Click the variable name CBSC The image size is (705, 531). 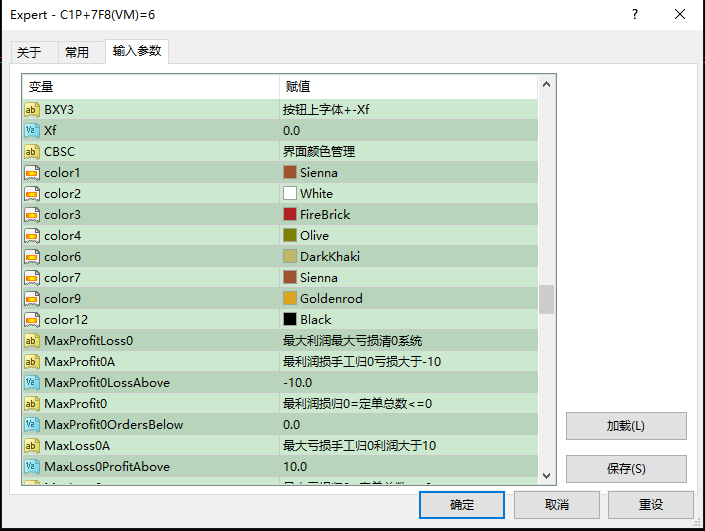tap(59, 152)
